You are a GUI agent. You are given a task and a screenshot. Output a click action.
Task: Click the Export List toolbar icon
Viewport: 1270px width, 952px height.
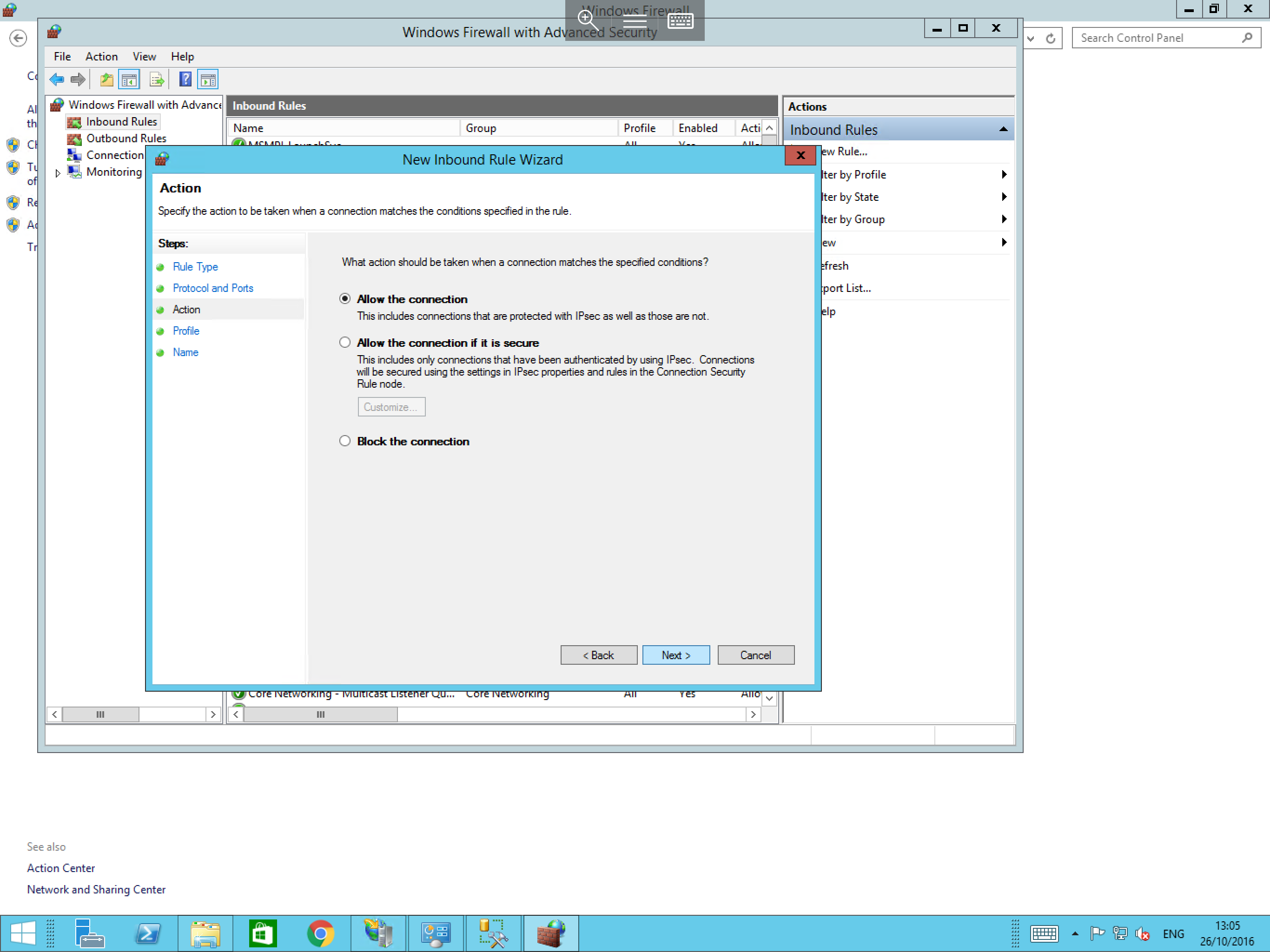[156, 80]
